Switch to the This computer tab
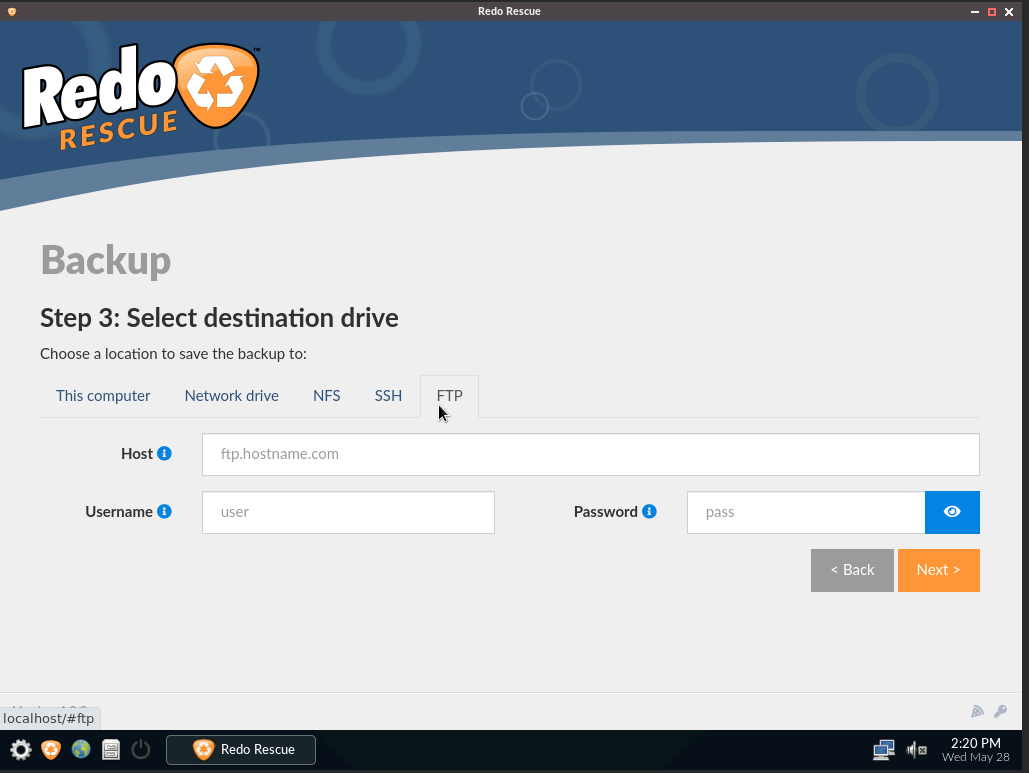Image resolution: width=1029 pixels, height=773 pixels. click(103, 396)
